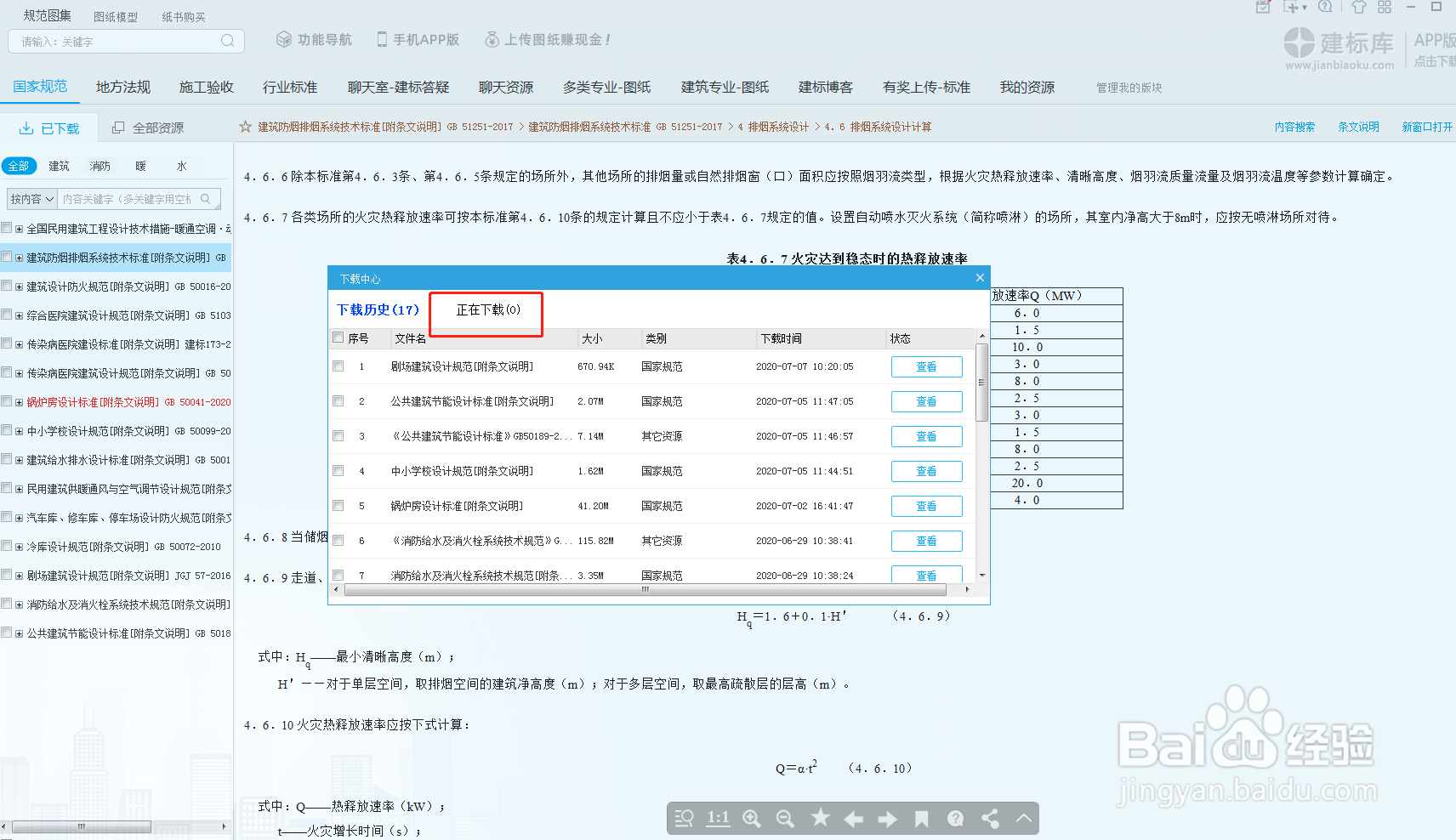Click the help question mark icon at top right
Viewport: 1456px width, 840px height.
(x=1325, y=7)
